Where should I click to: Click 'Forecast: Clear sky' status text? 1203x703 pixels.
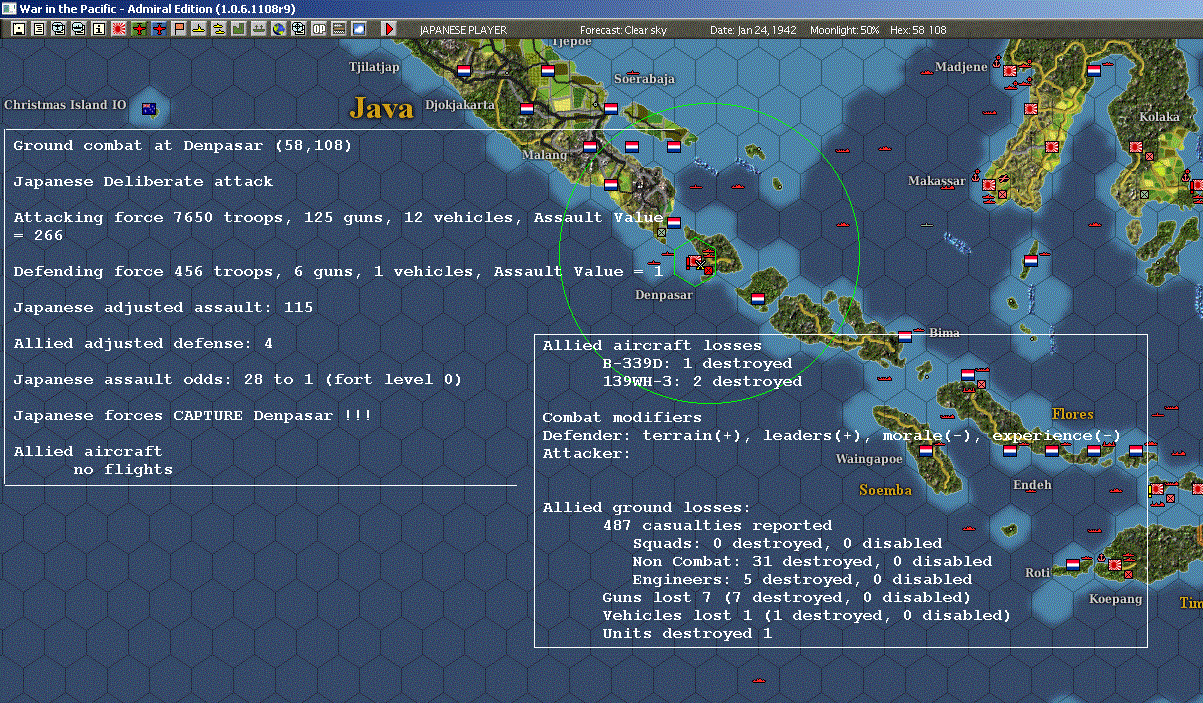(x=623, y=30)
